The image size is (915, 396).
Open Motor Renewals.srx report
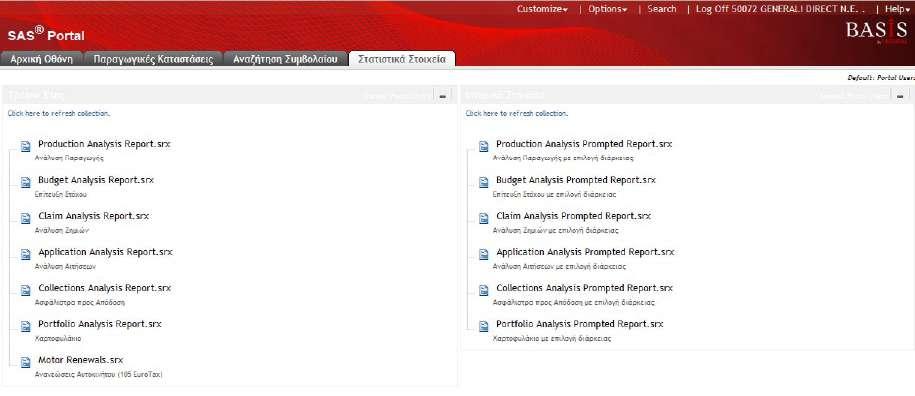click(81, 360)
